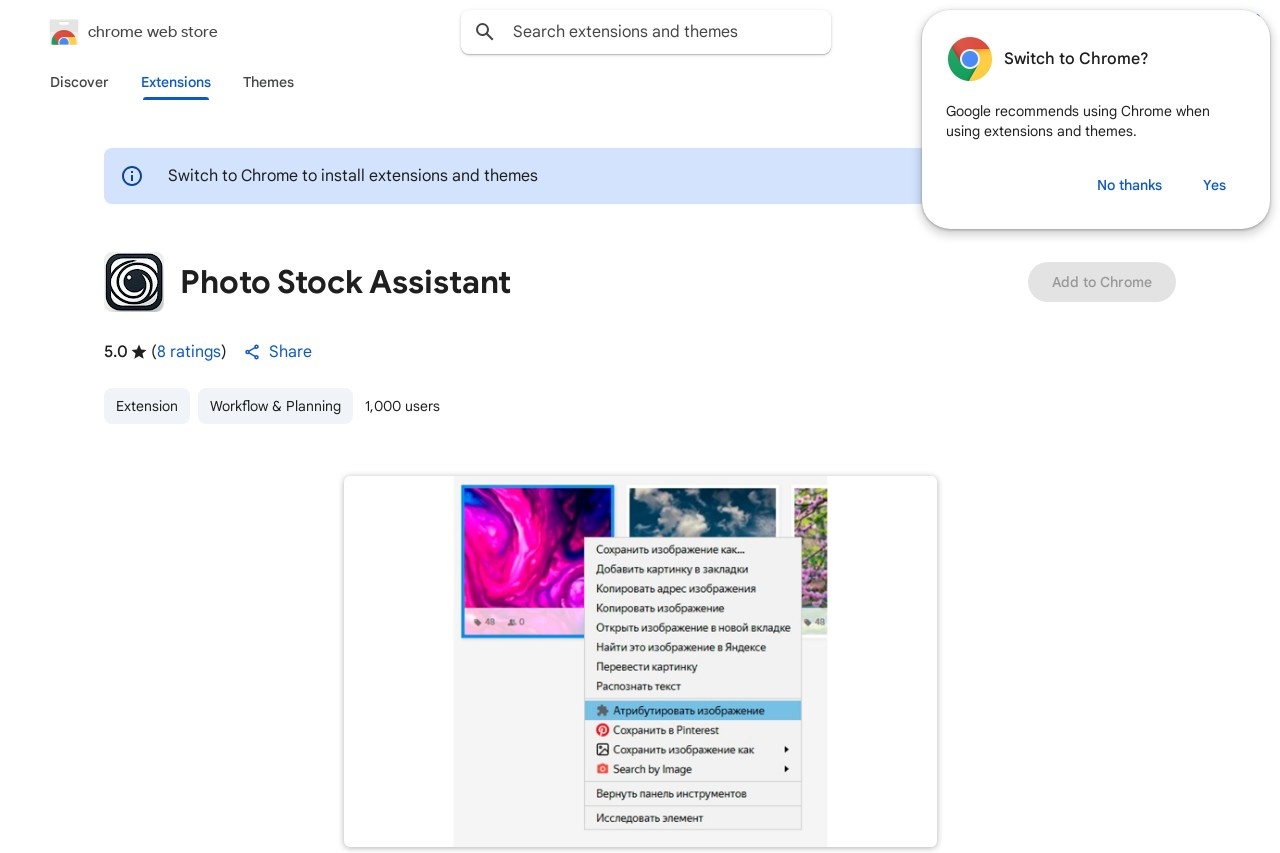
Task: Confirm Yes in the Switch to Chrome popup
Action: point(1214,185)
